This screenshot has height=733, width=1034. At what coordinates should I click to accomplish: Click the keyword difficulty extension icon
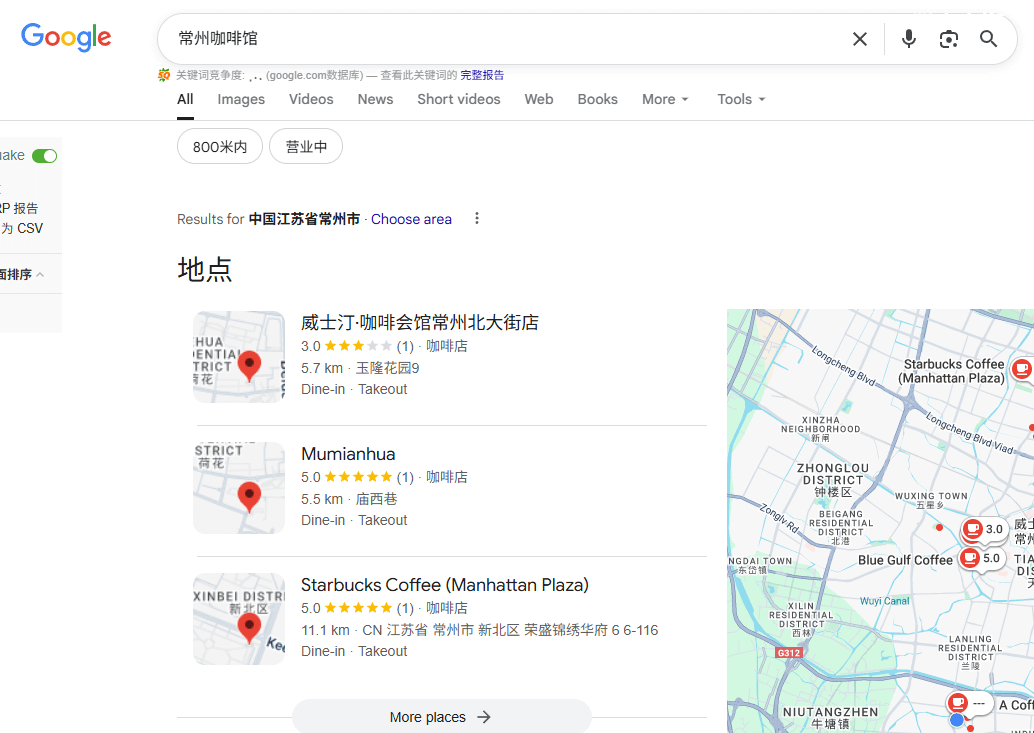coord(164,75)
